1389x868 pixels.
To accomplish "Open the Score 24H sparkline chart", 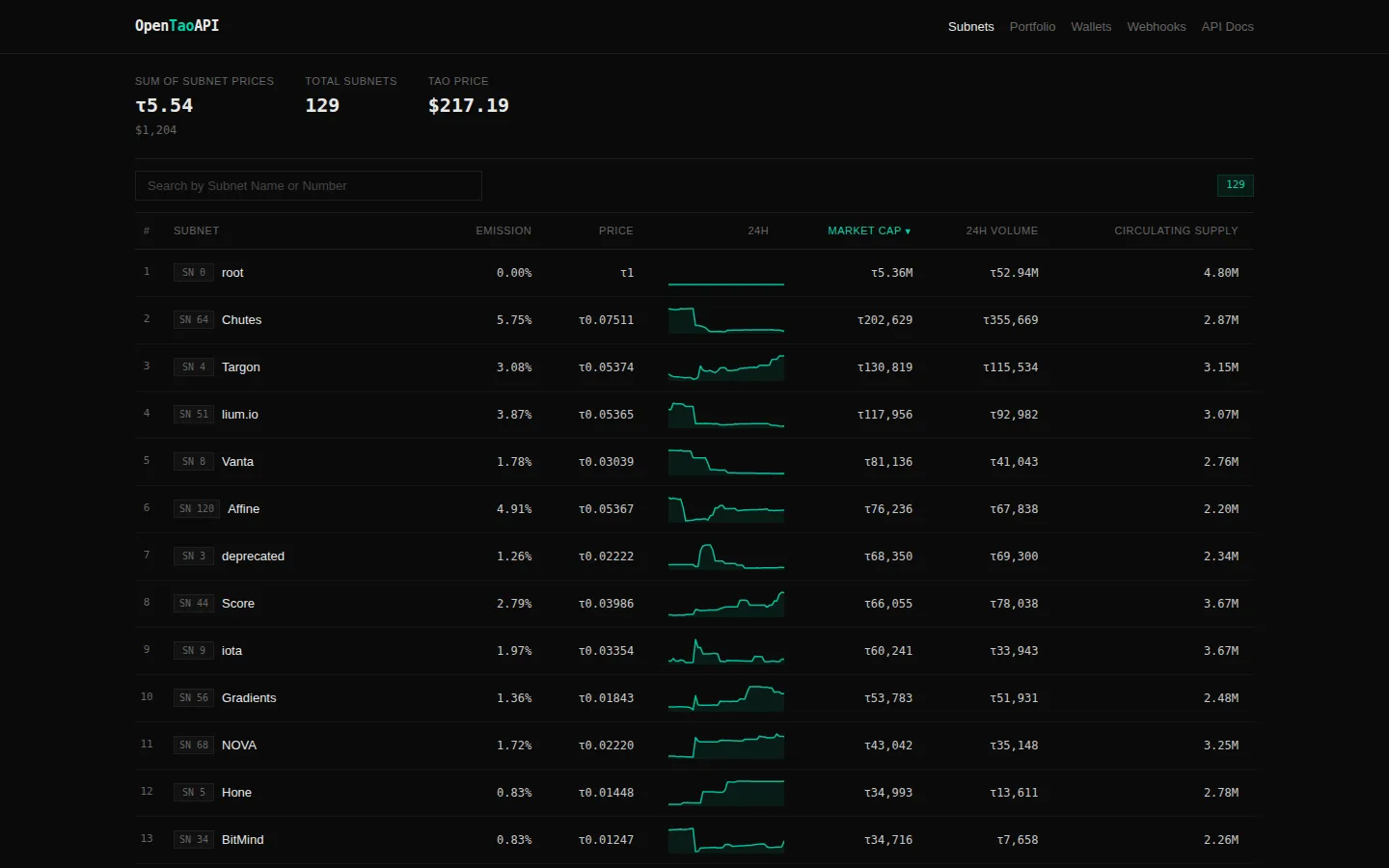I will pyautogui.click(x=726, y=604).
